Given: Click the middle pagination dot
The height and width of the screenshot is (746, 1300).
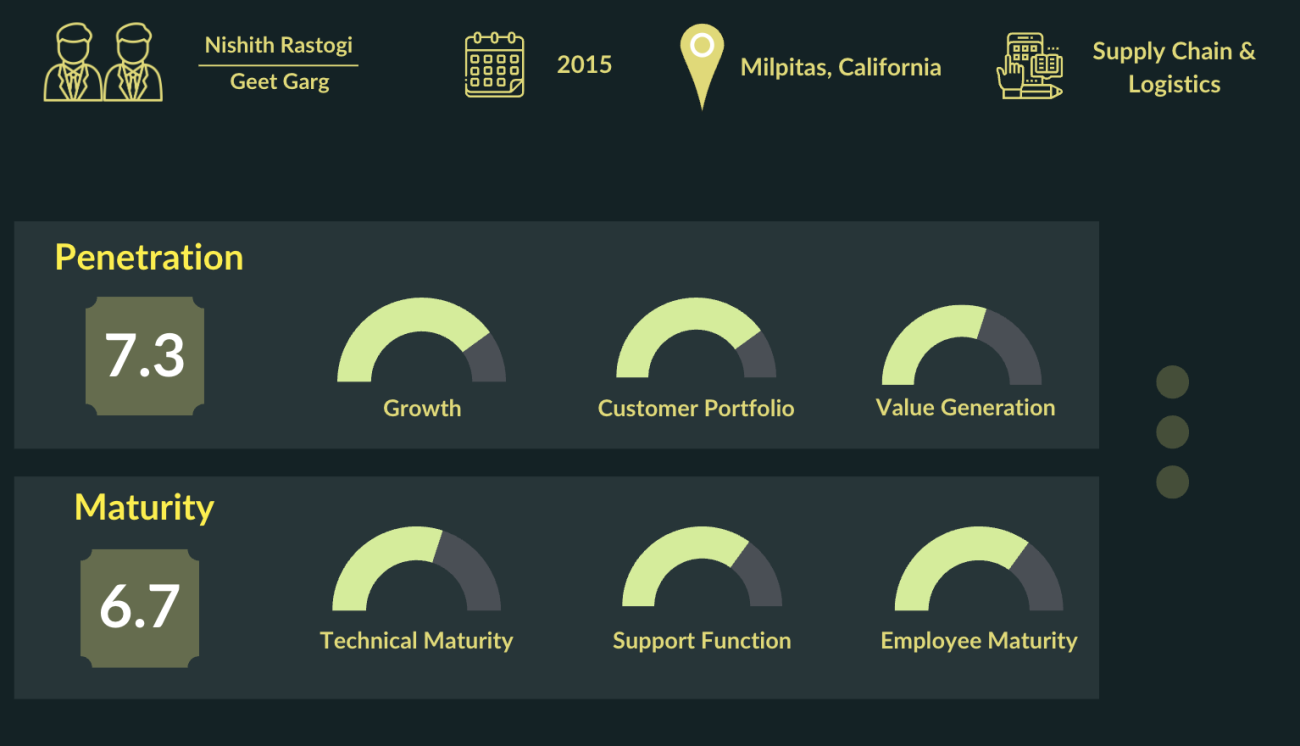Looking at the screenshot, I should [1172, 432].
